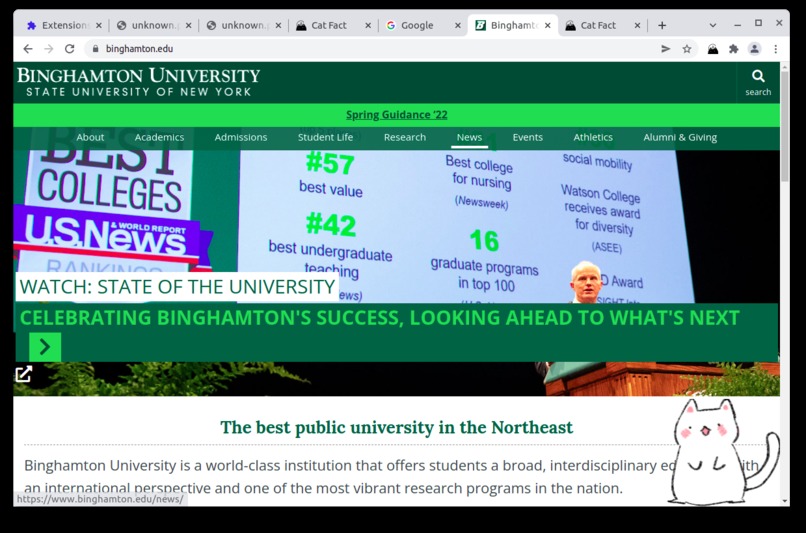Open a new tab with plus button
806x533 pixels.
coord(662,25)
